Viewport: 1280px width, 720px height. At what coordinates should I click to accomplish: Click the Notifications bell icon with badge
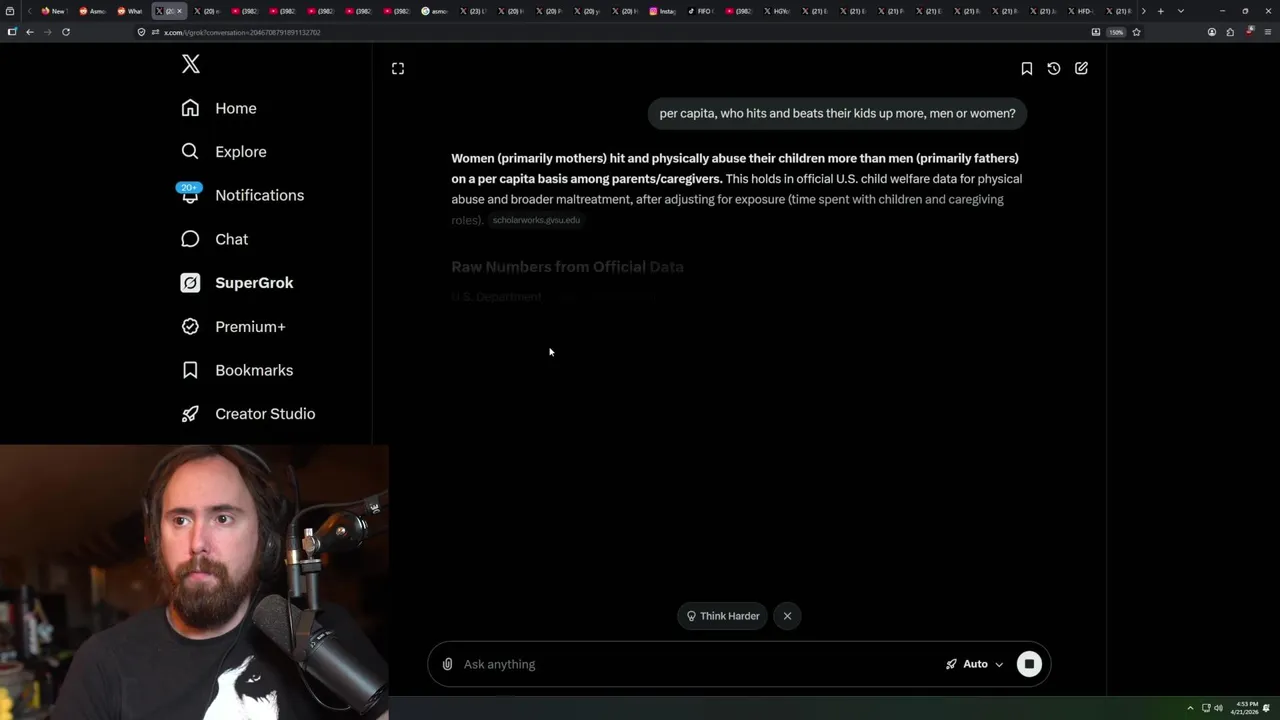190,193
